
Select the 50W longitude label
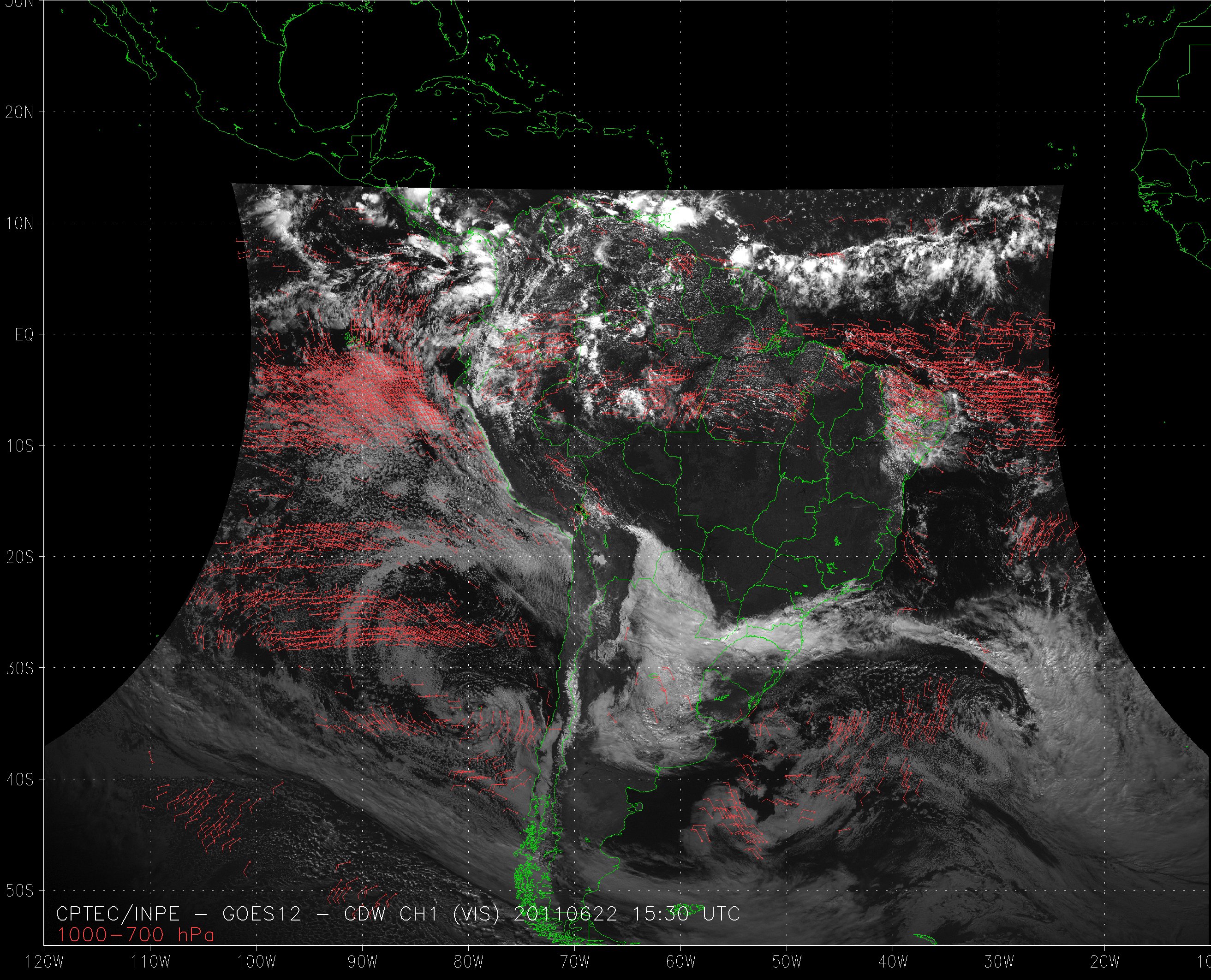point(787,962)
